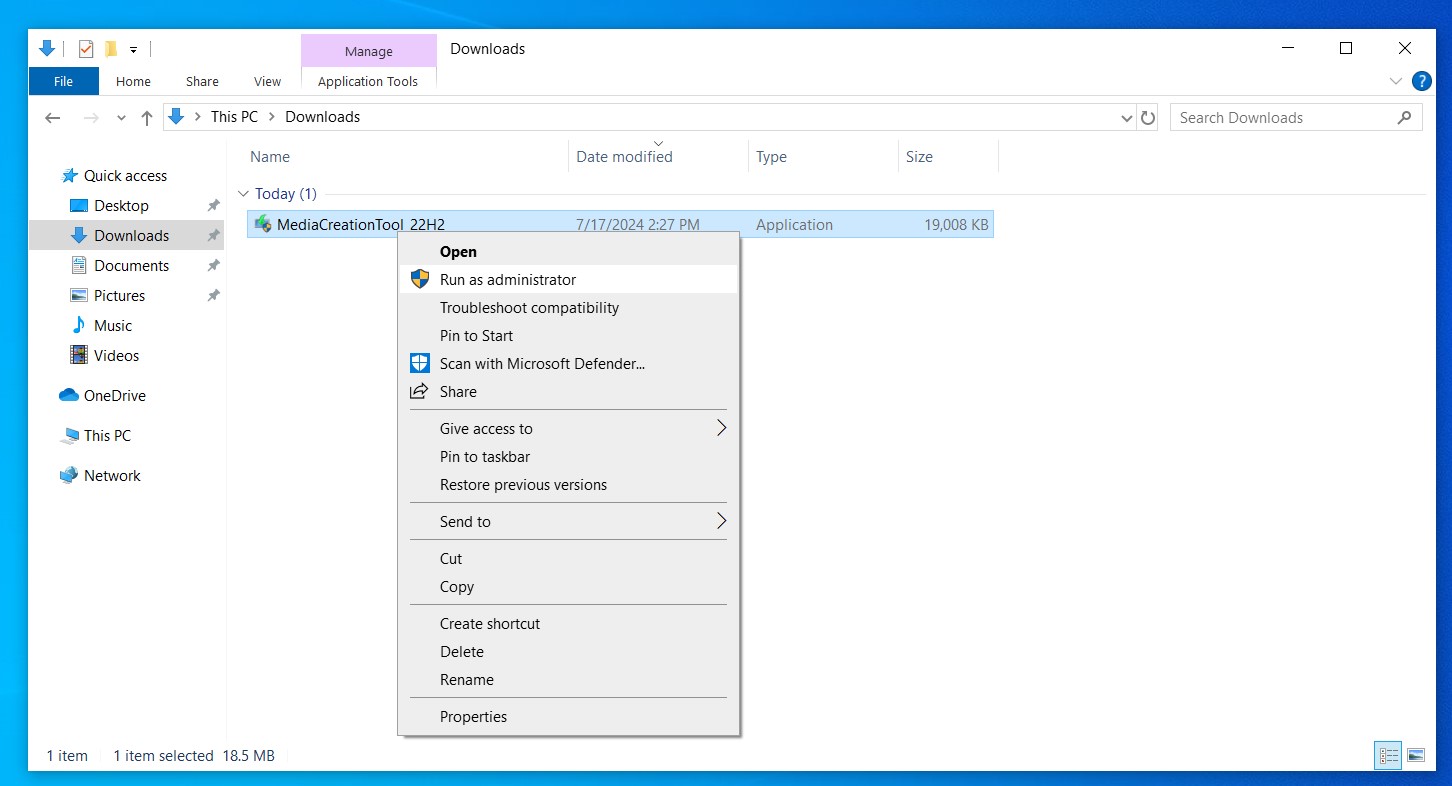Click the Share arrow icon in menu
This screenshot has height=786, width=1452.
click(x=420, y=391)
